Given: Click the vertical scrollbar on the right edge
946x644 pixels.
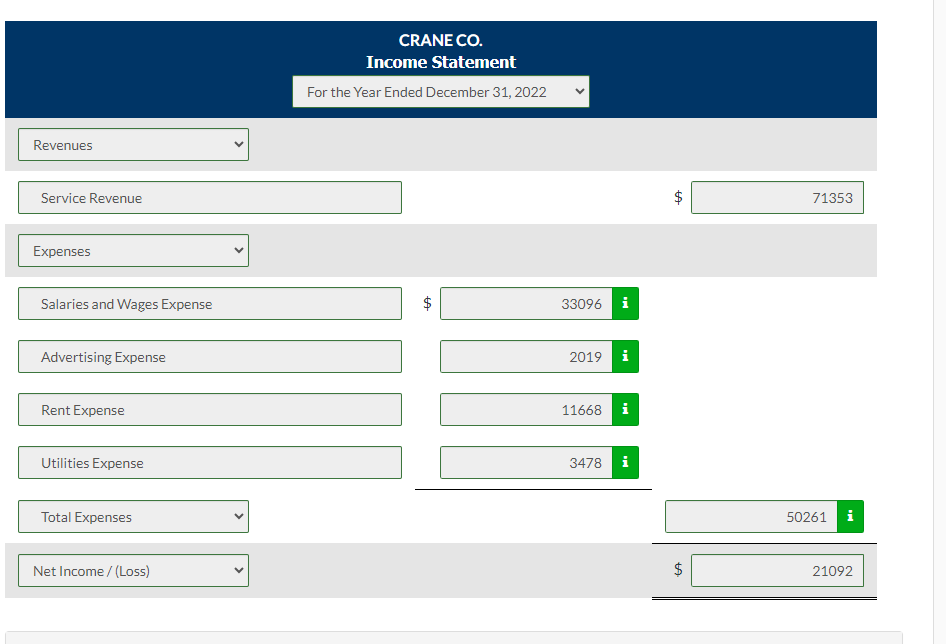Looking at the screenshot, I should click(x=940, y=300).
